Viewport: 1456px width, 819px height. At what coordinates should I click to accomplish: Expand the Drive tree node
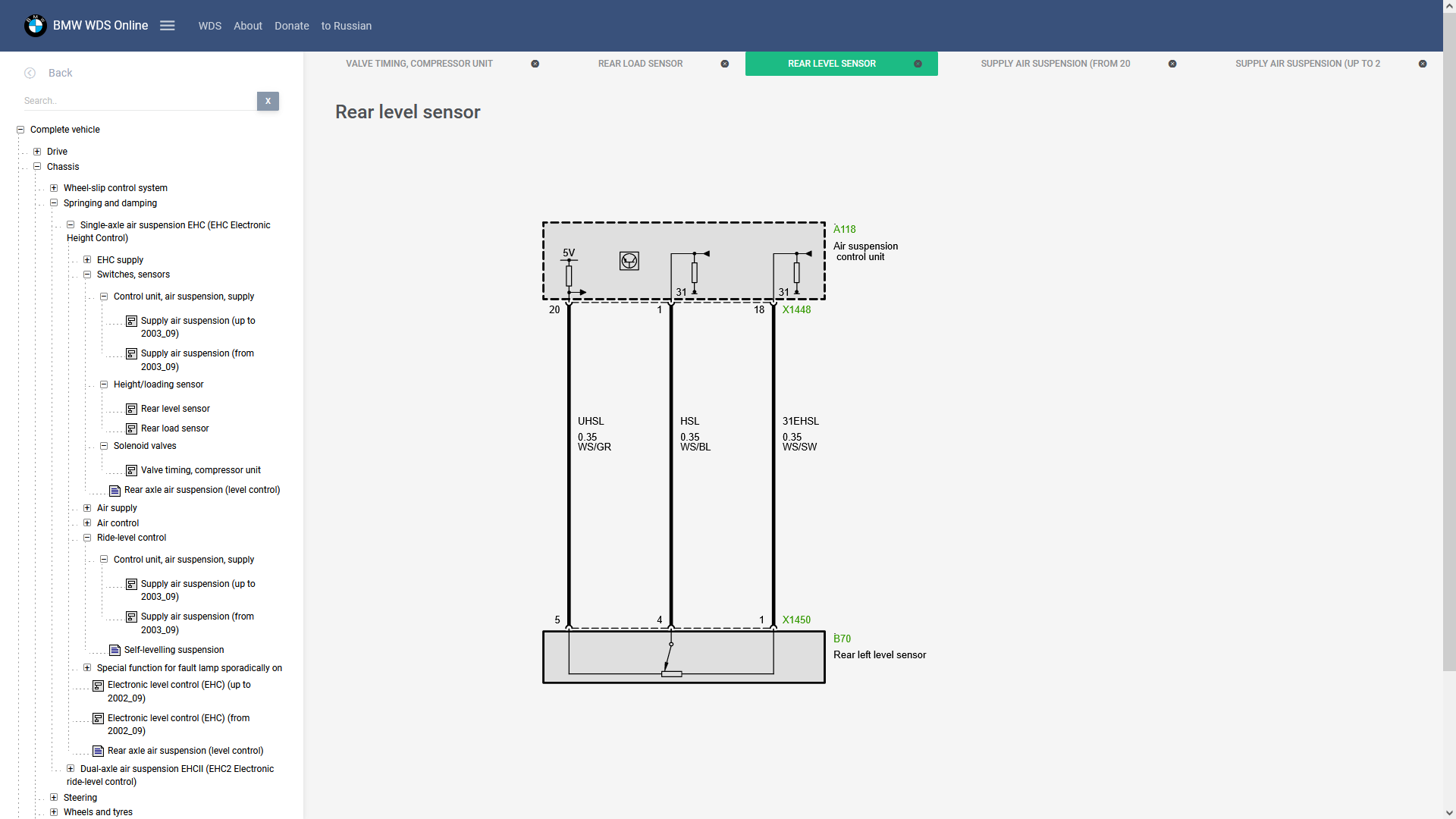click(37, 152)
